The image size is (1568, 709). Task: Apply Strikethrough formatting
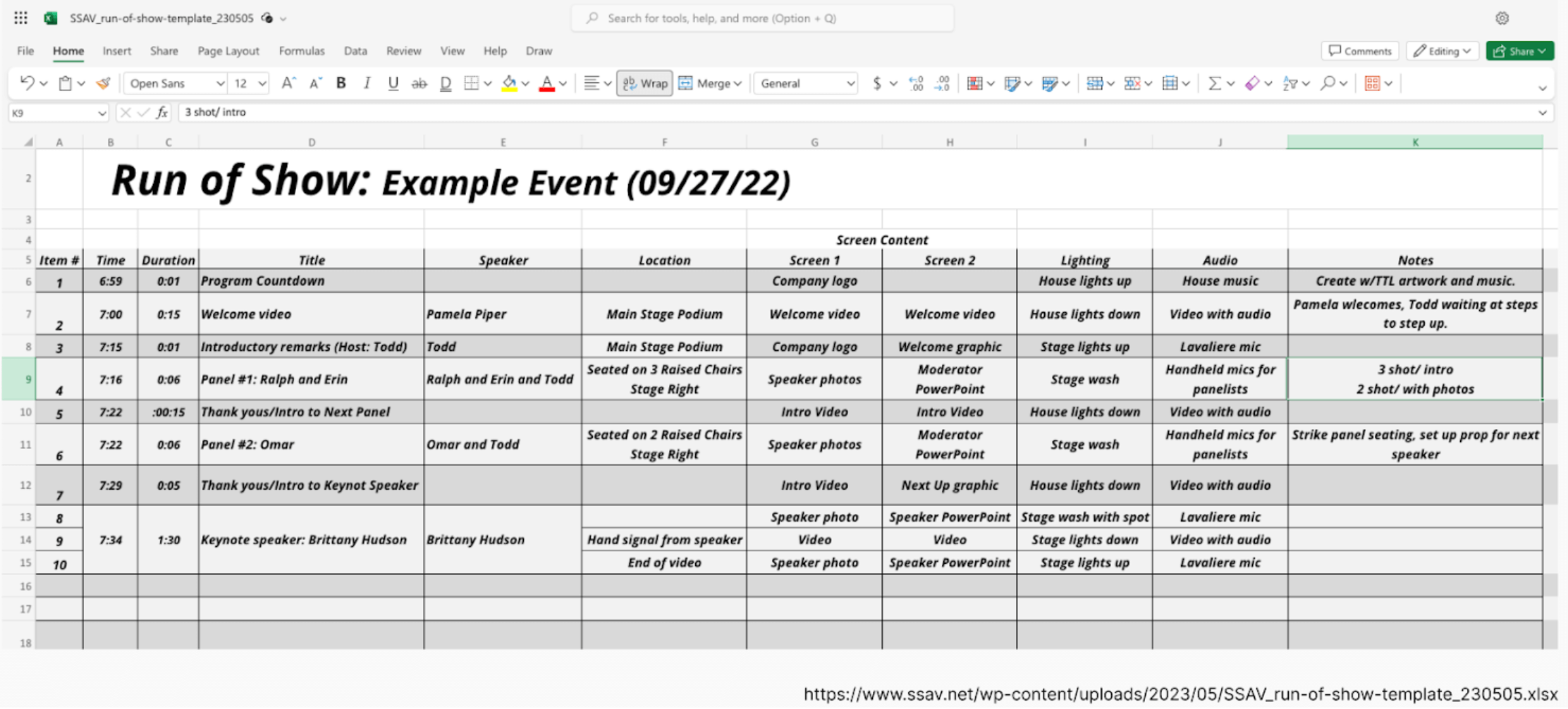click(417, 83)
